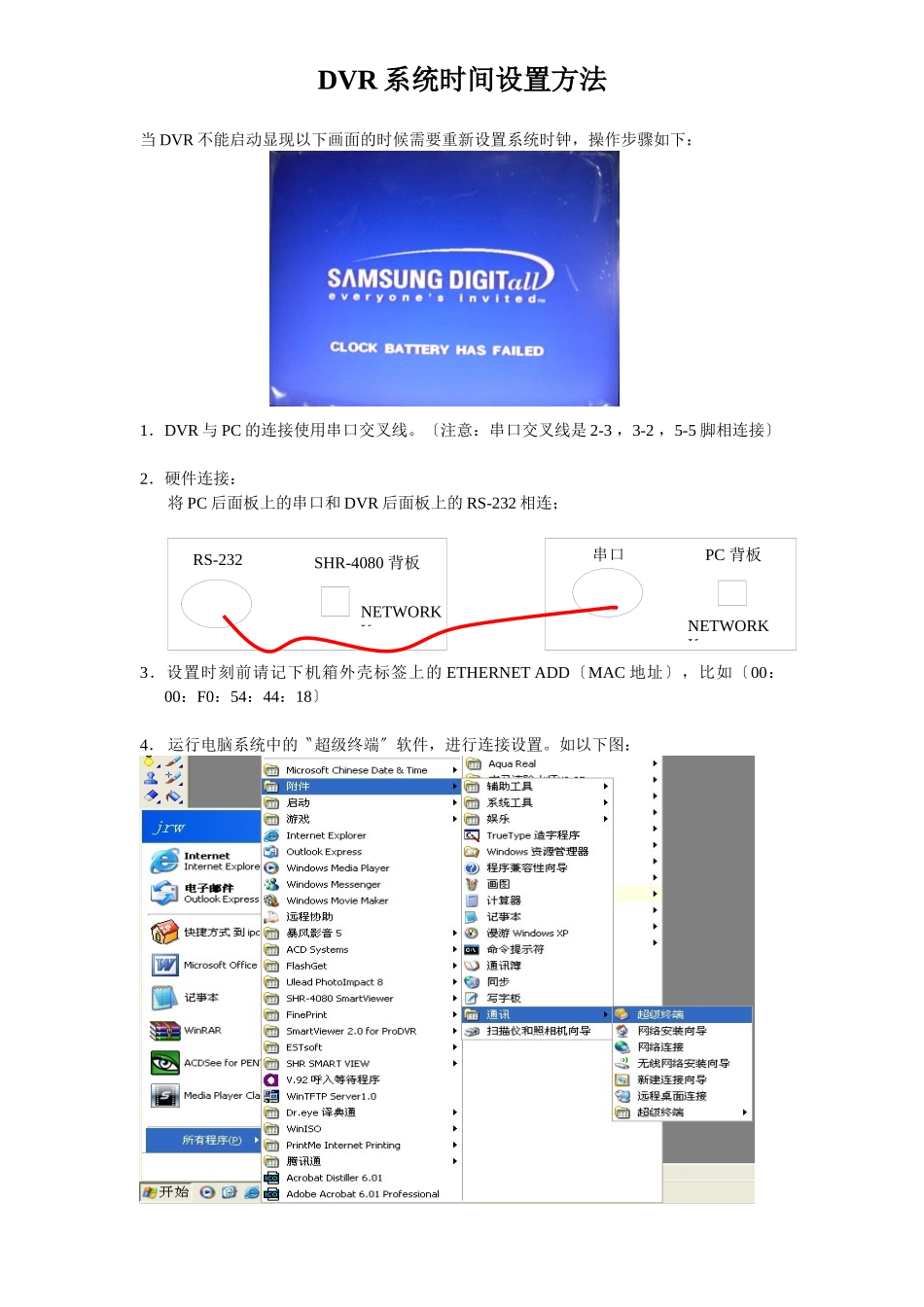Open SmartViewer 2.0 for ProDVR group

(x=361, y=1031)
